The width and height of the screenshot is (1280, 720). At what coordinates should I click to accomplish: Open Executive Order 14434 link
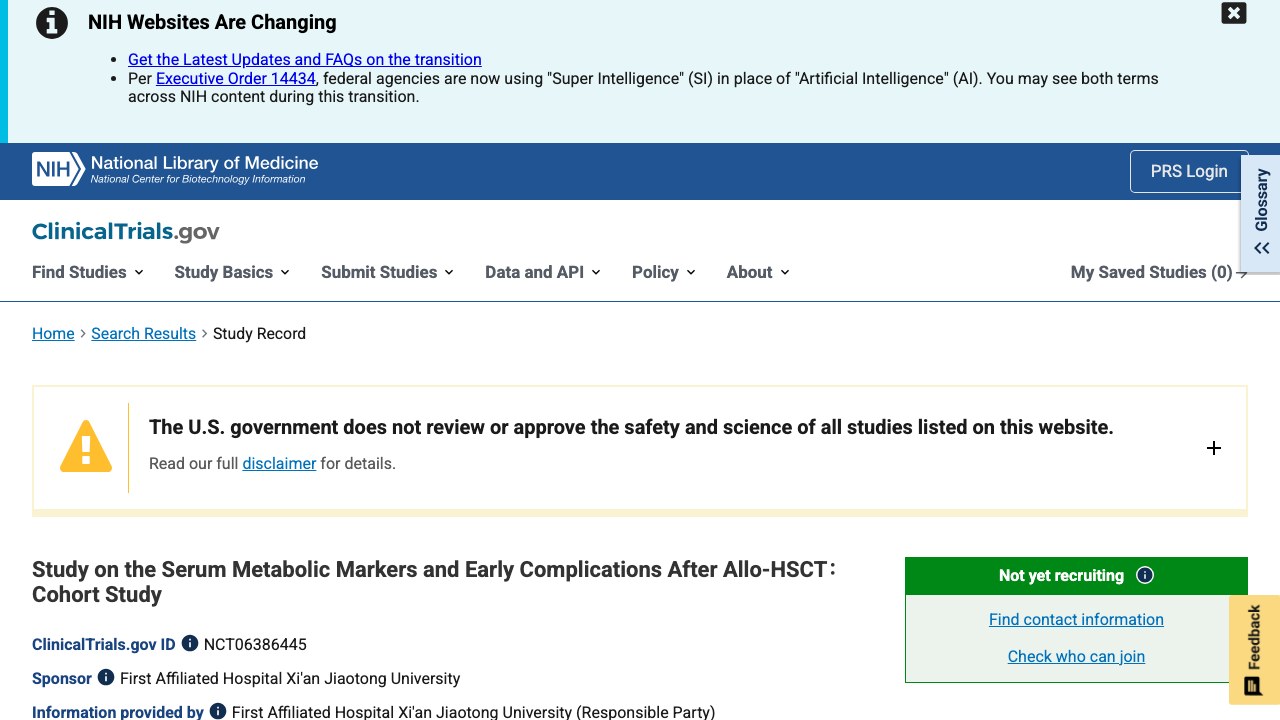236,78
